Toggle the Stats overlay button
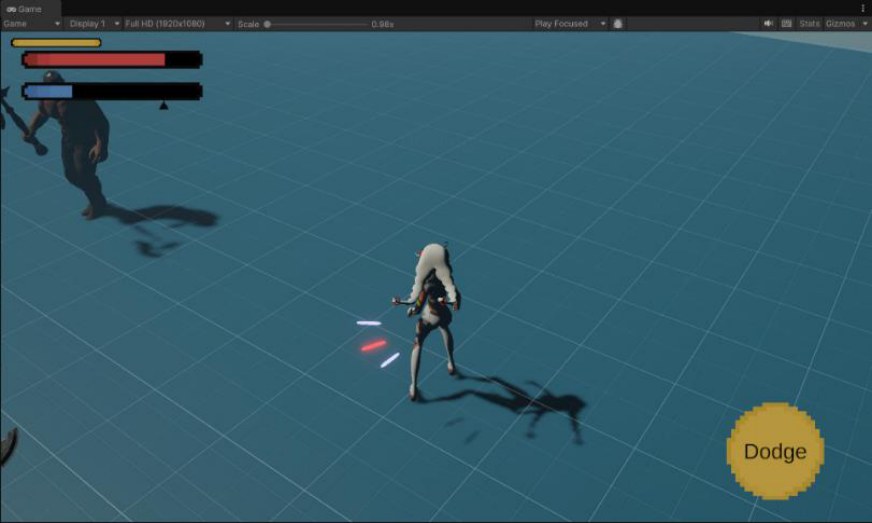 [x=809, y=23]
